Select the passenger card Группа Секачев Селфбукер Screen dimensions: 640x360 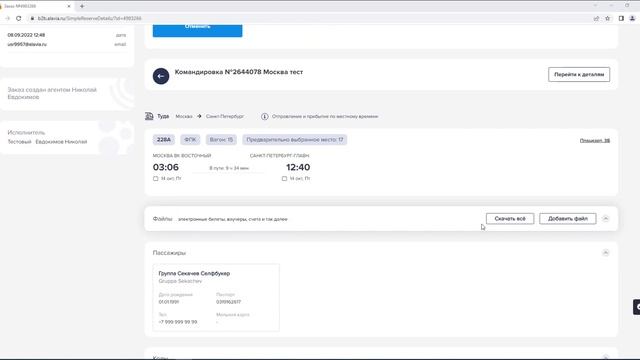coord(216,297)
